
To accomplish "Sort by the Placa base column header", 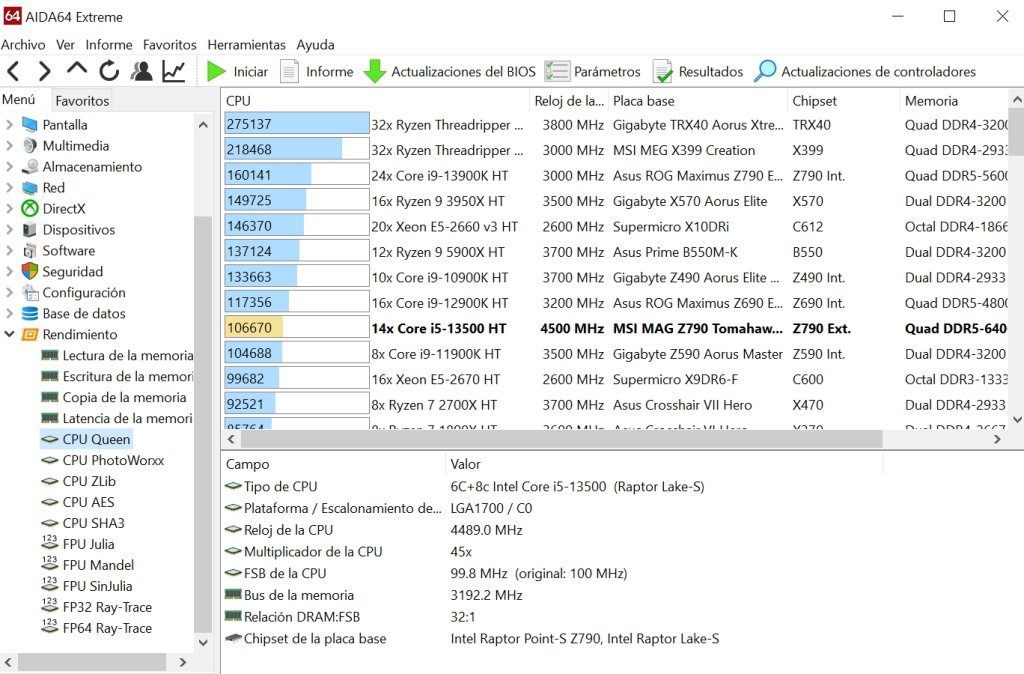I will click(x=697, y=101).
